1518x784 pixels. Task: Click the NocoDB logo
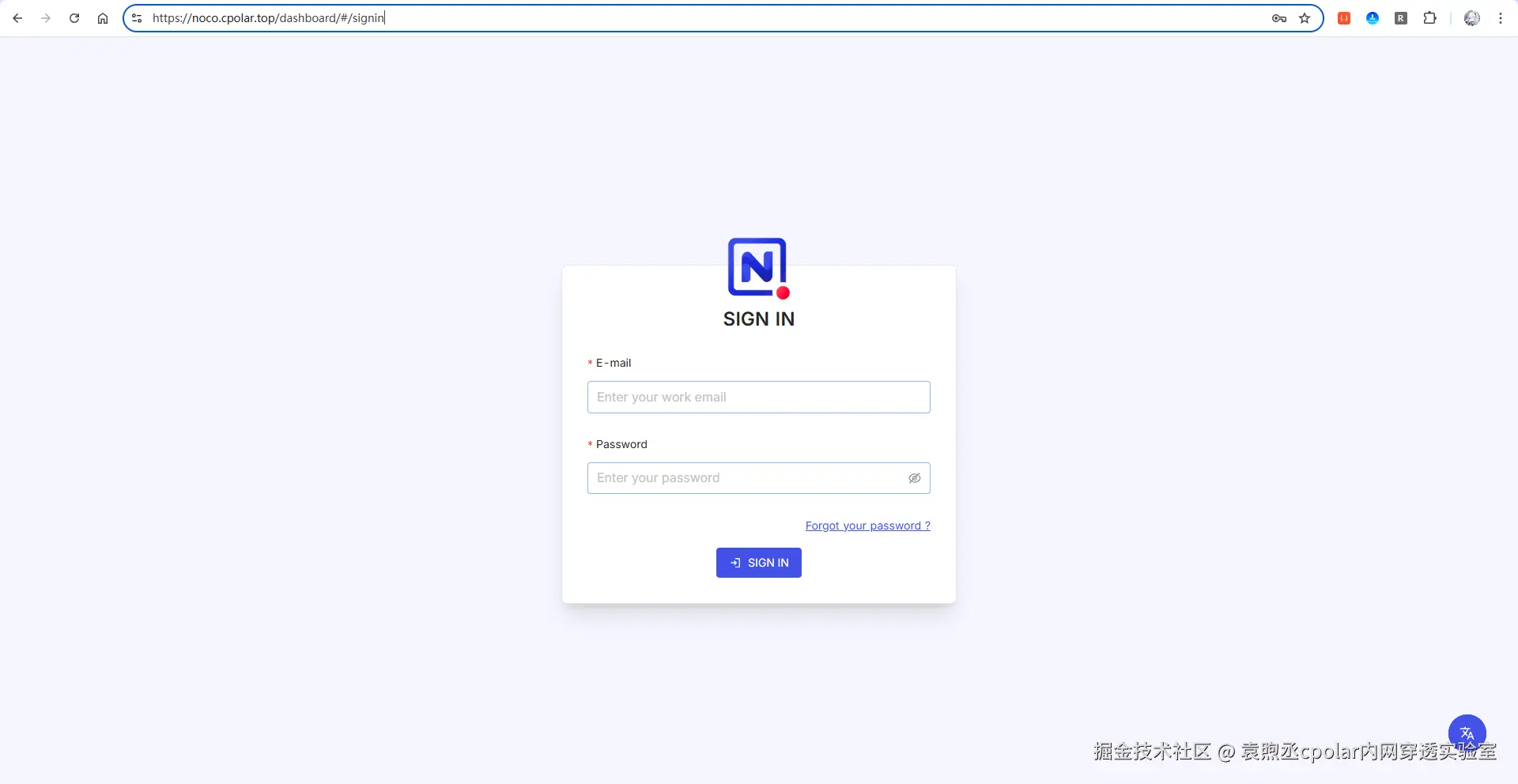coord(759,269)
